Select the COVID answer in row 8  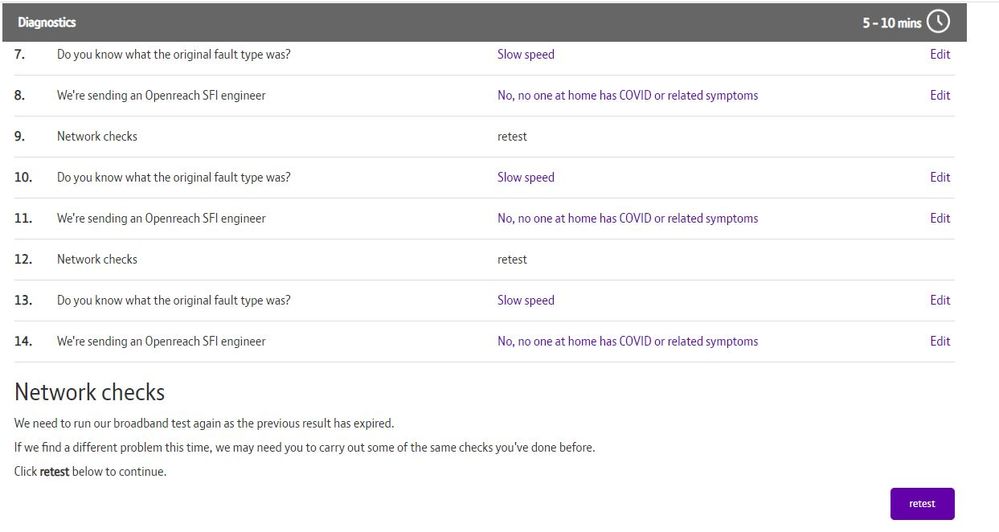coord(627,96)
